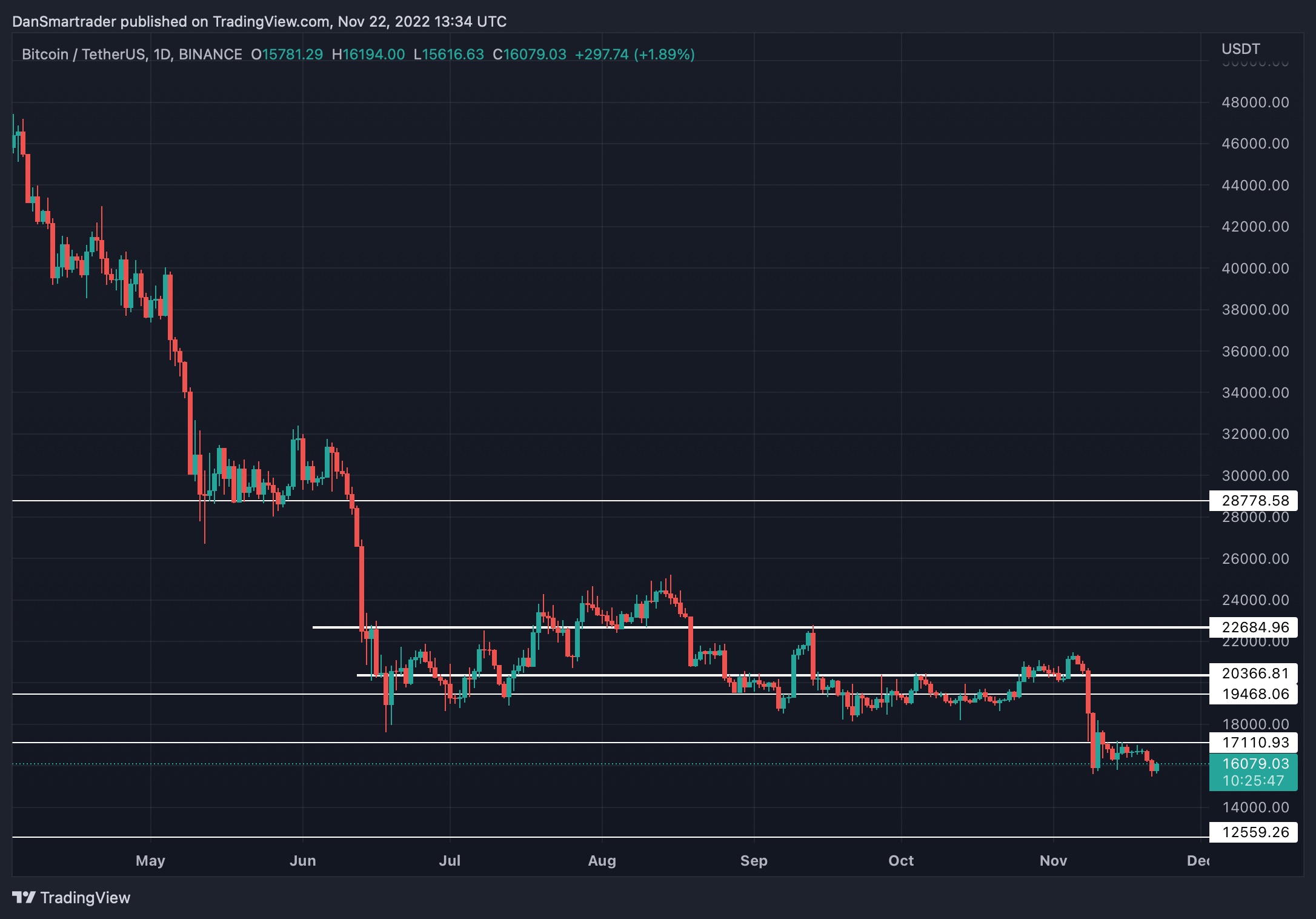Click the 42000.00 price axis tick
The image size is (1316, 919).
[1255, 226]
